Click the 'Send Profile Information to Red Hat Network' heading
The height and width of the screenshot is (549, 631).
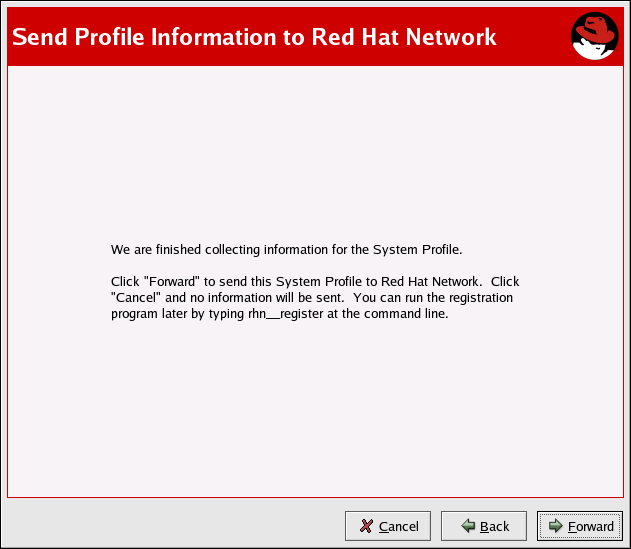[254, 37]
